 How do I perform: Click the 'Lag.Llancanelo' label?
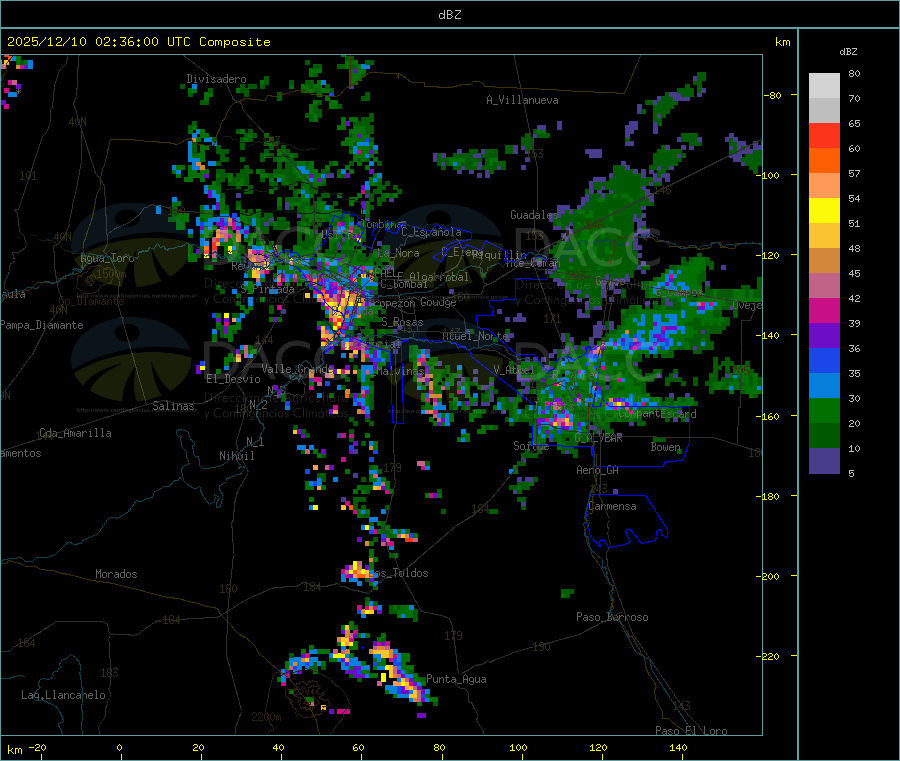click(x=63, y=695)
